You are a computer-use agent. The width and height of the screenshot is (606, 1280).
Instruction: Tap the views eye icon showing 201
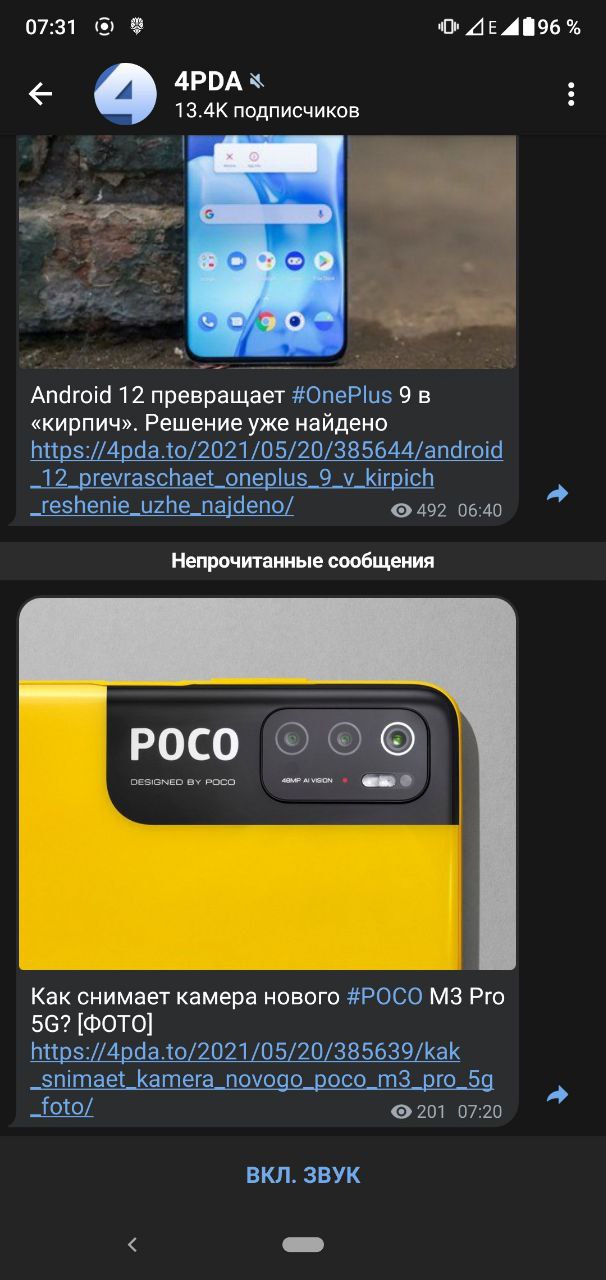point(401,1112)
